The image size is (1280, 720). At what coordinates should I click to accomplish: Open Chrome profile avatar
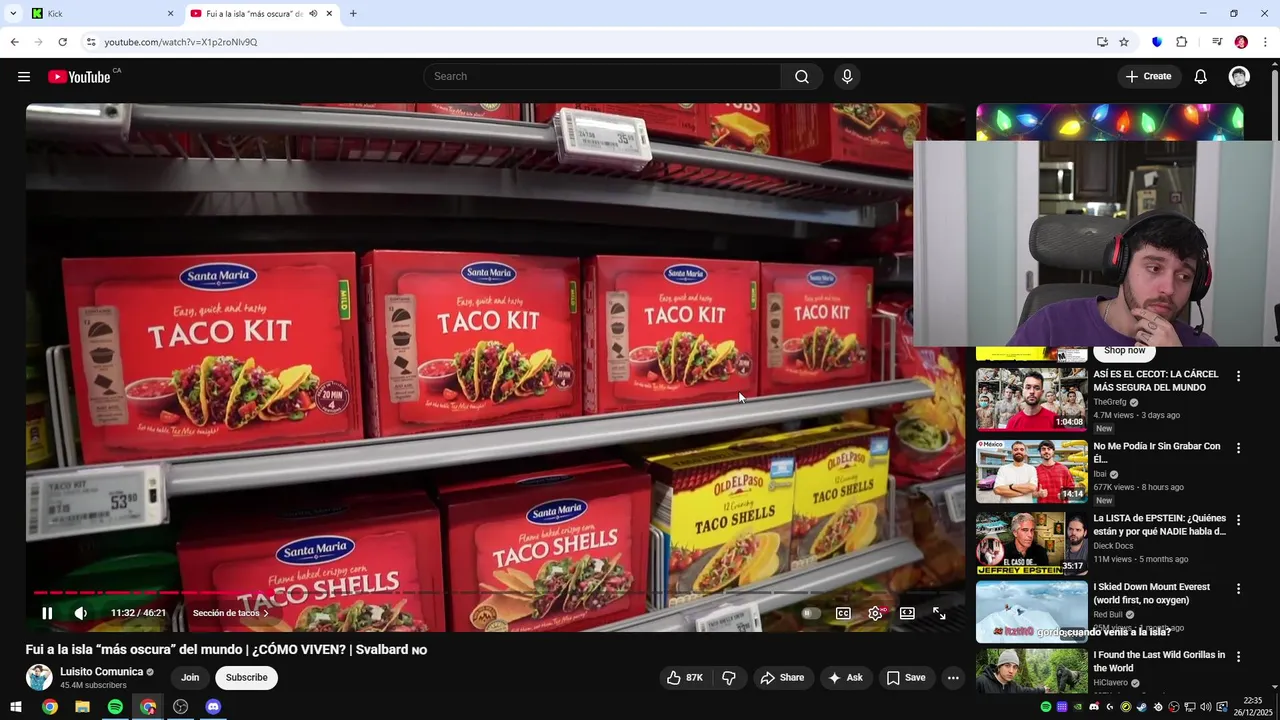tap(1241, 42)
